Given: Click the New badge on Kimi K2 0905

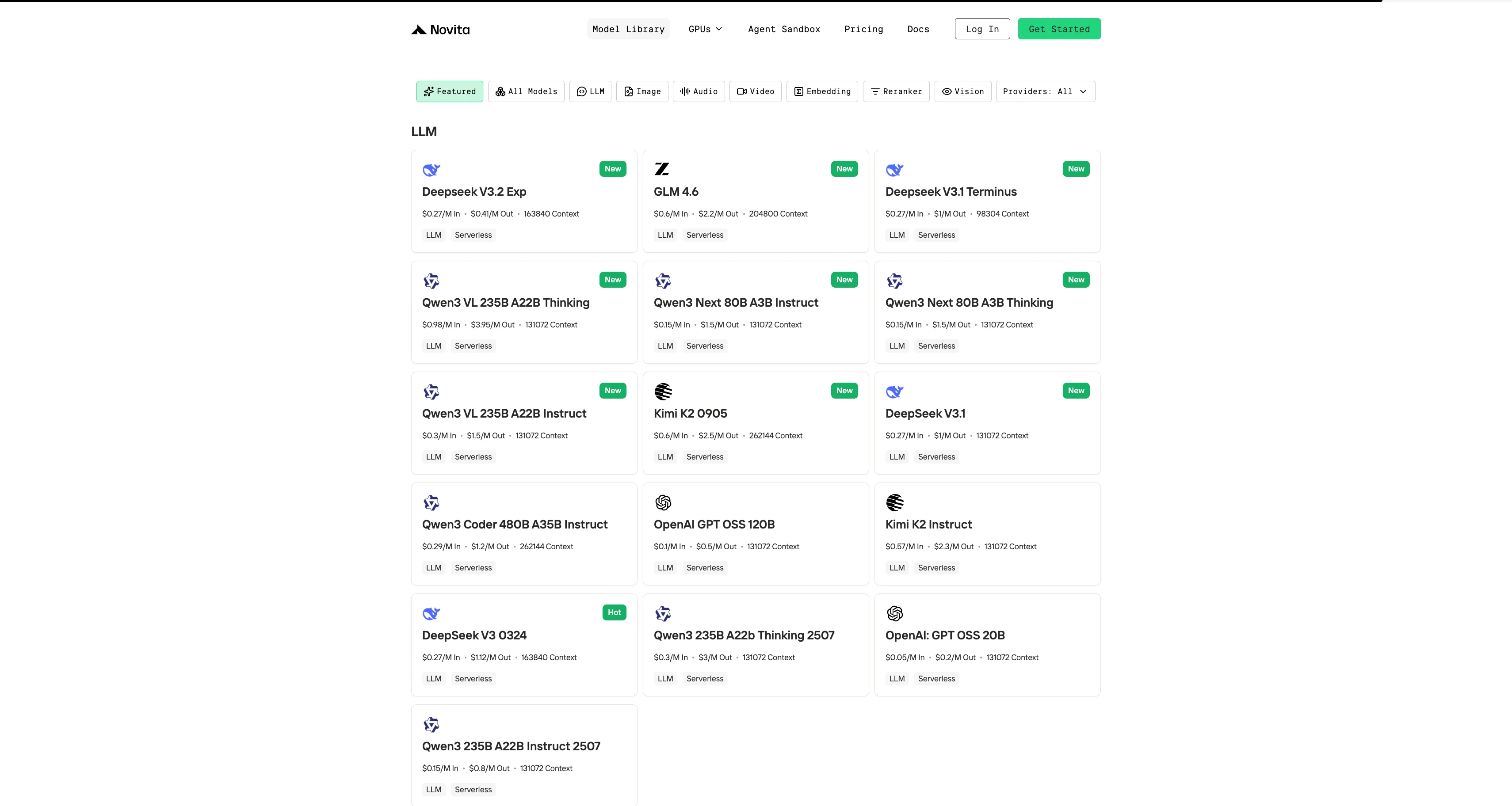Looking at the screenshot, I should tap(844, 390).
